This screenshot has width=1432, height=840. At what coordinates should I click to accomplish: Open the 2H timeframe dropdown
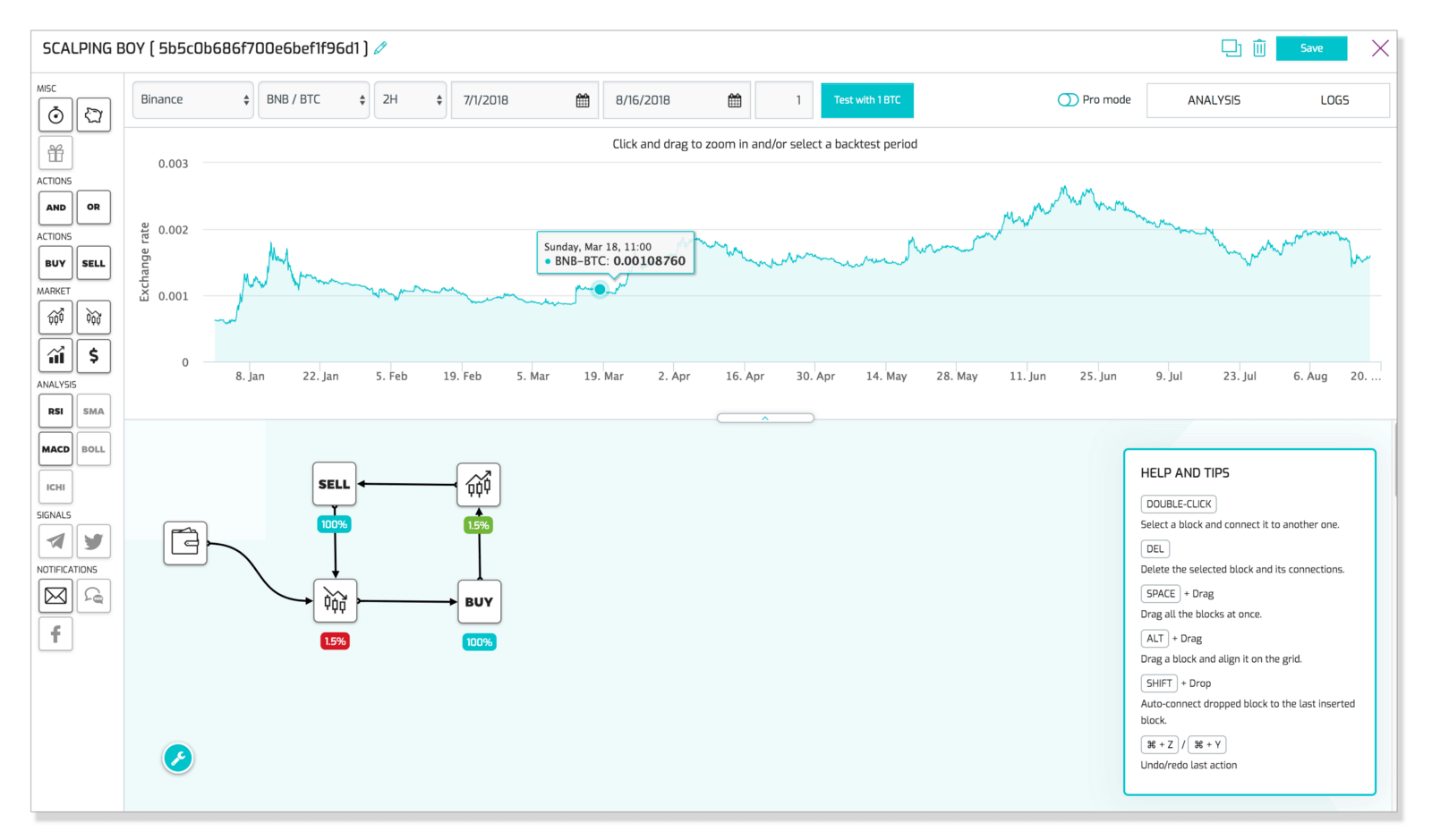click(411, 100)
